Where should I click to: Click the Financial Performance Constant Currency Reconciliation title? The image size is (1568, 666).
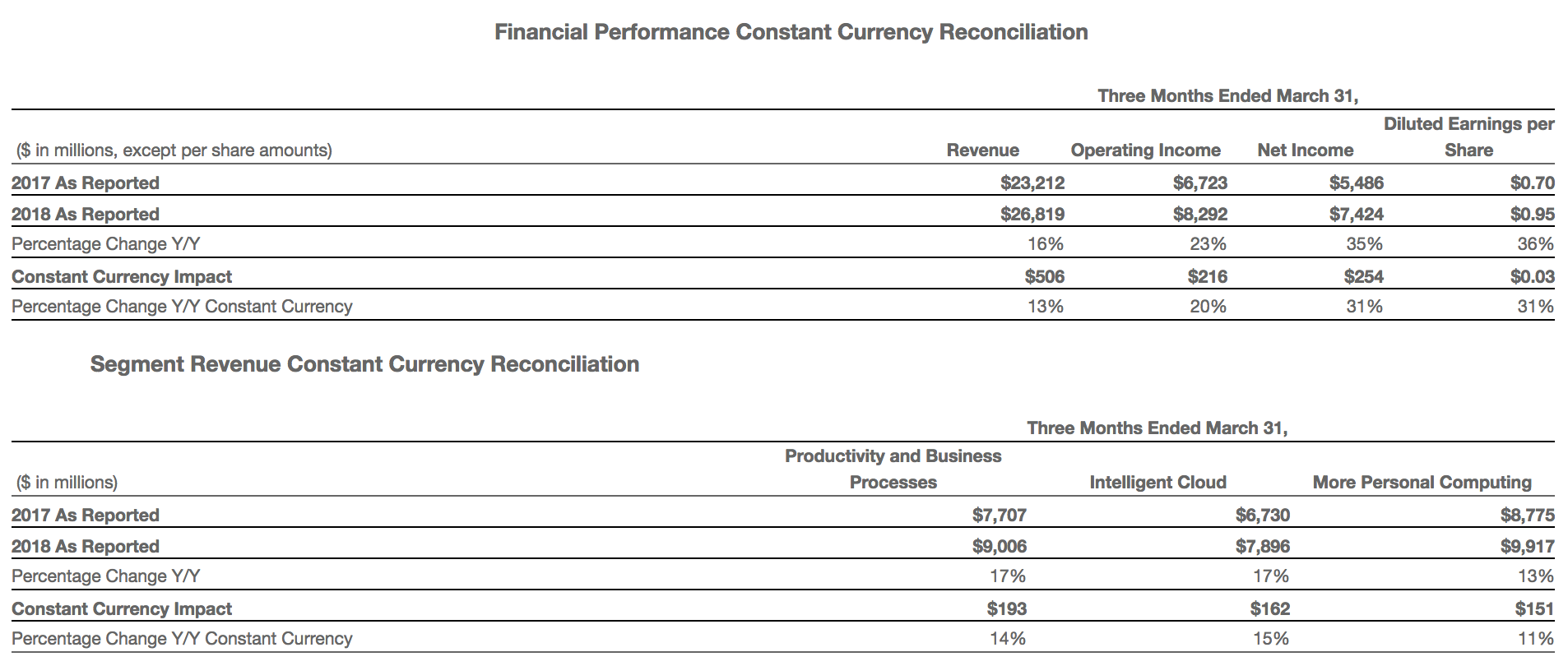coord(791,32)
